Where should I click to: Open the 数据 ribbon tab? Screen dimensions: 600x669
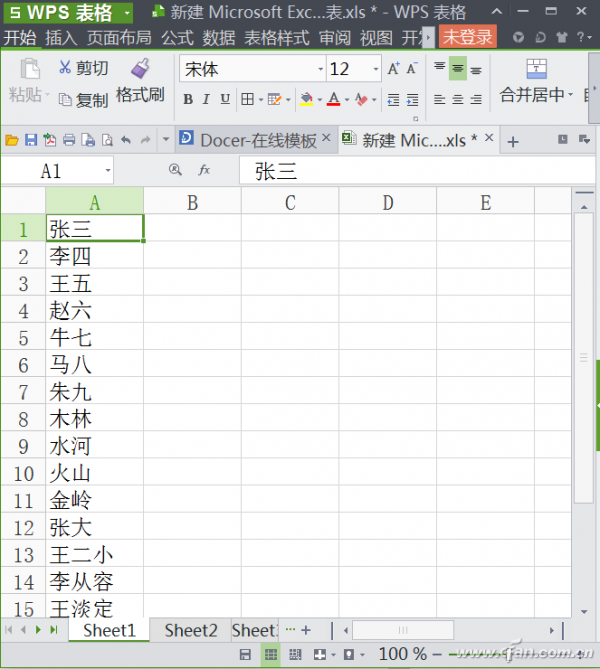click(219, 38)
